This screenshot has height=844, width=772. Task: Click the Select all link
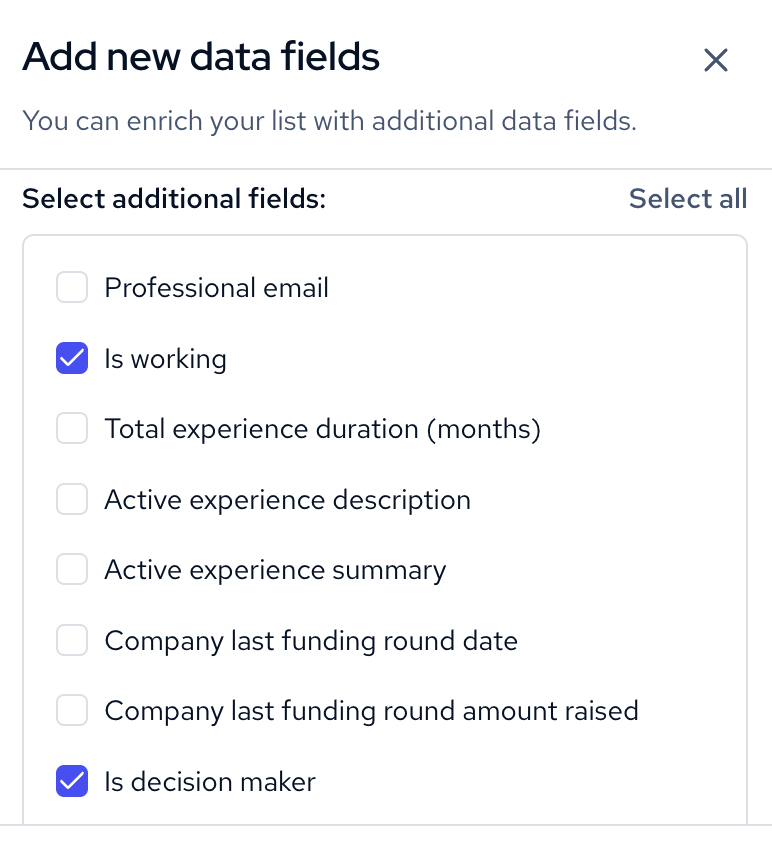click(x=687, y=199)
